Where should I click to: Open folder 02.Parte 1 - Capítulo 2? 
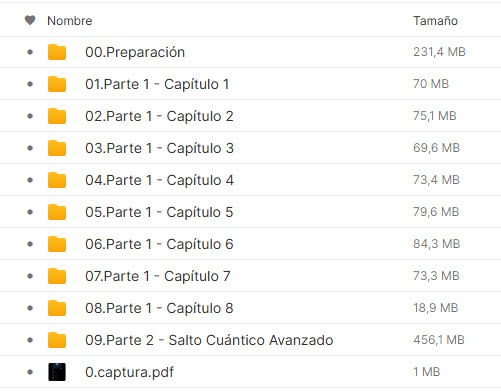point(159,116)
